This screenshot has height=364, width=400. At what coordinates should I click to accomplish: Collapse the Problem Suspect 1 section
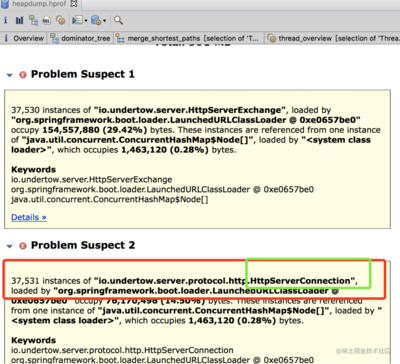10,75
